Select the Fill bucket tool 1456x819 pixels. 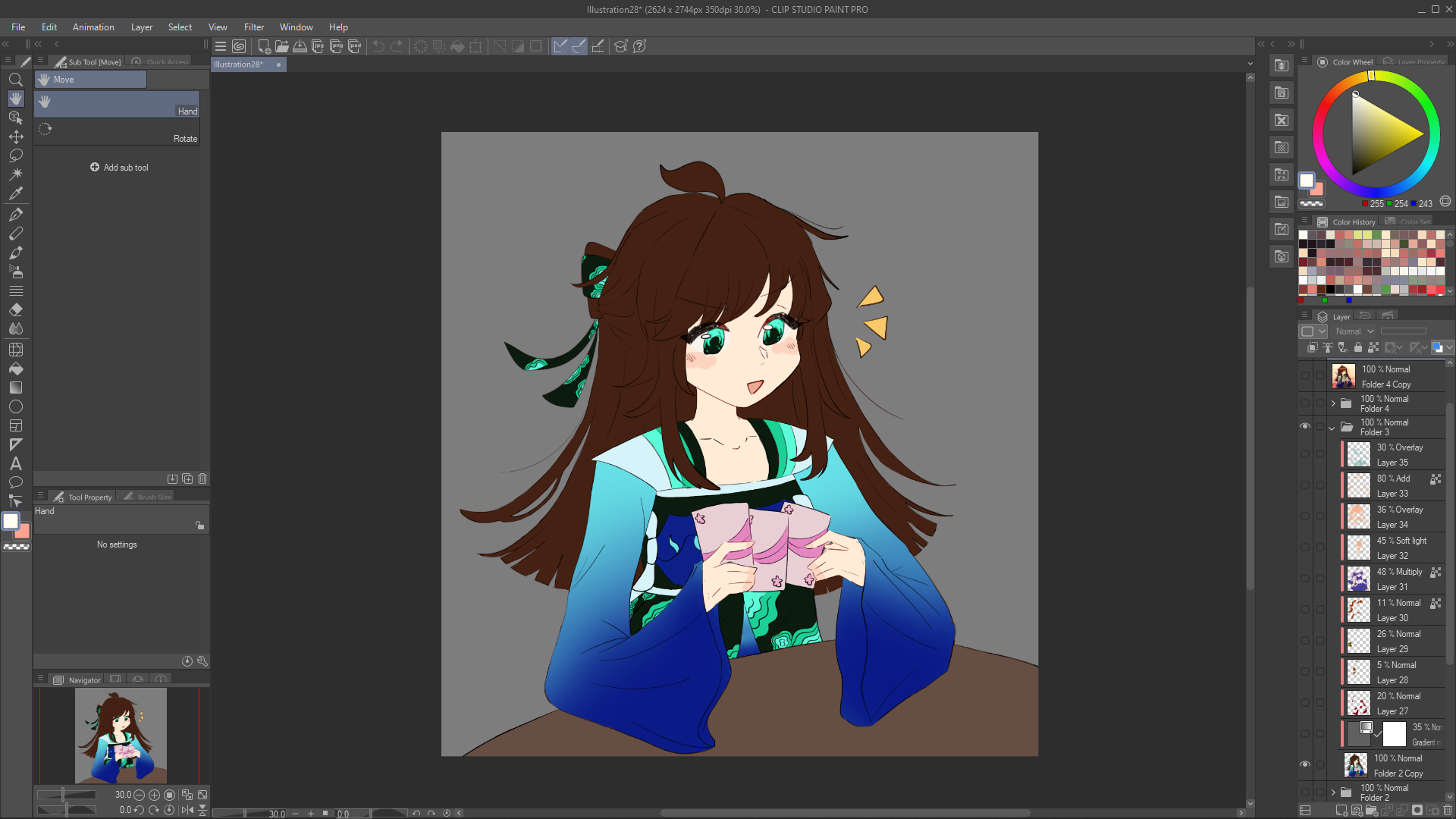pos(15,369)
